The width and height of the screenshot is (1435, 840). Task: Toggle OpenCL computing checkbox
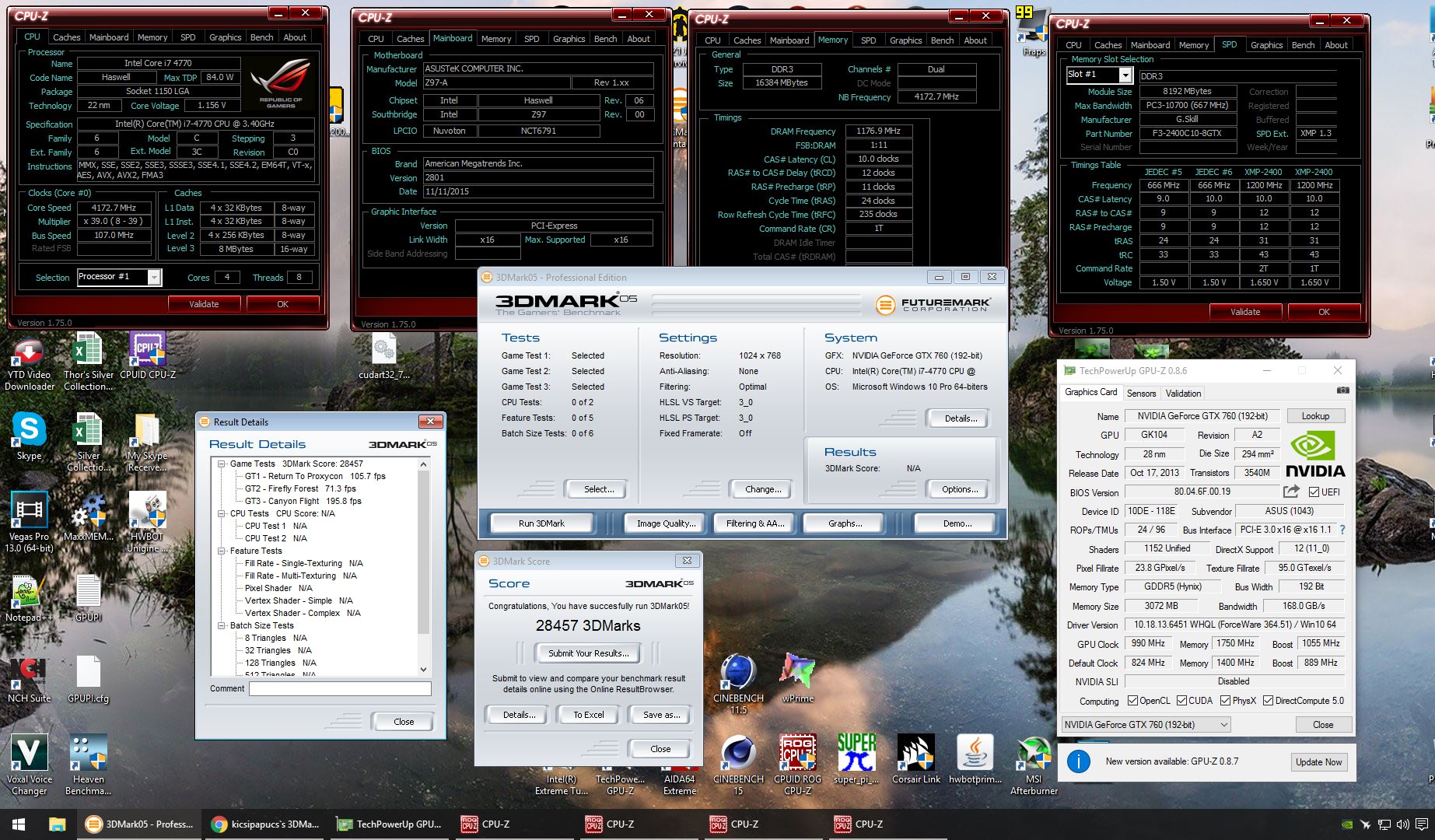pos(1132,701)
